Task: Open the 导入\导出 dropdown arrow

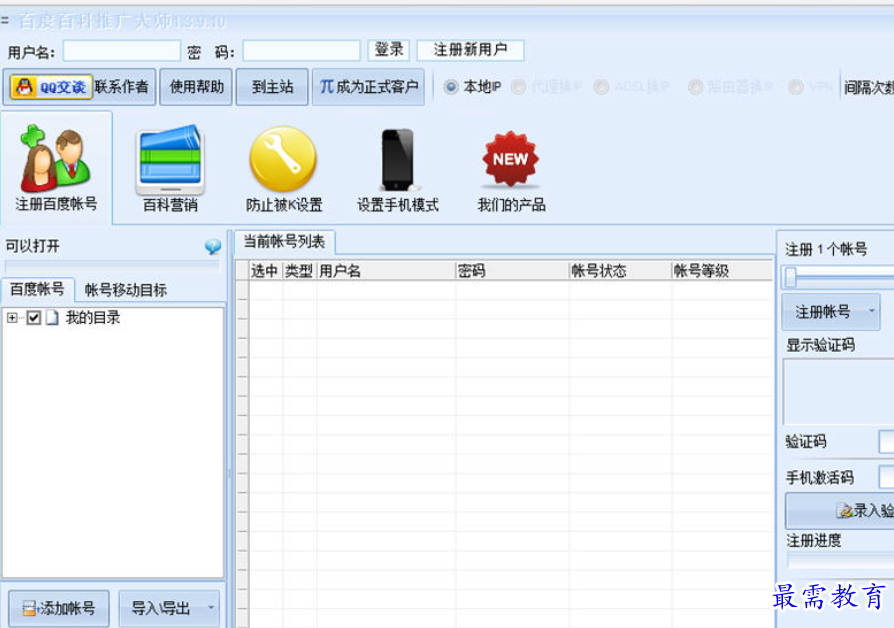Action: pos(211,607)
